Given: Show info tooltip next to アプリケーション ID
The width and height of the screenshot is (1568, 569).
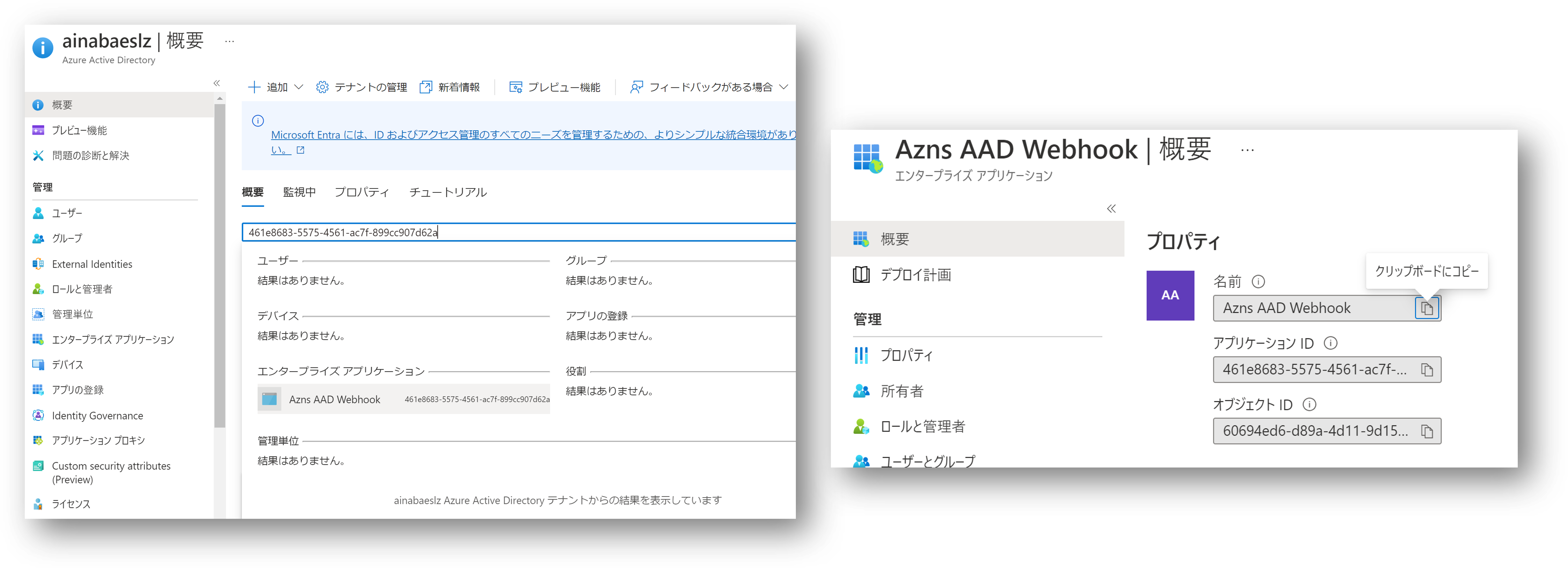Looking at the screenshot, I should 1331,343.
